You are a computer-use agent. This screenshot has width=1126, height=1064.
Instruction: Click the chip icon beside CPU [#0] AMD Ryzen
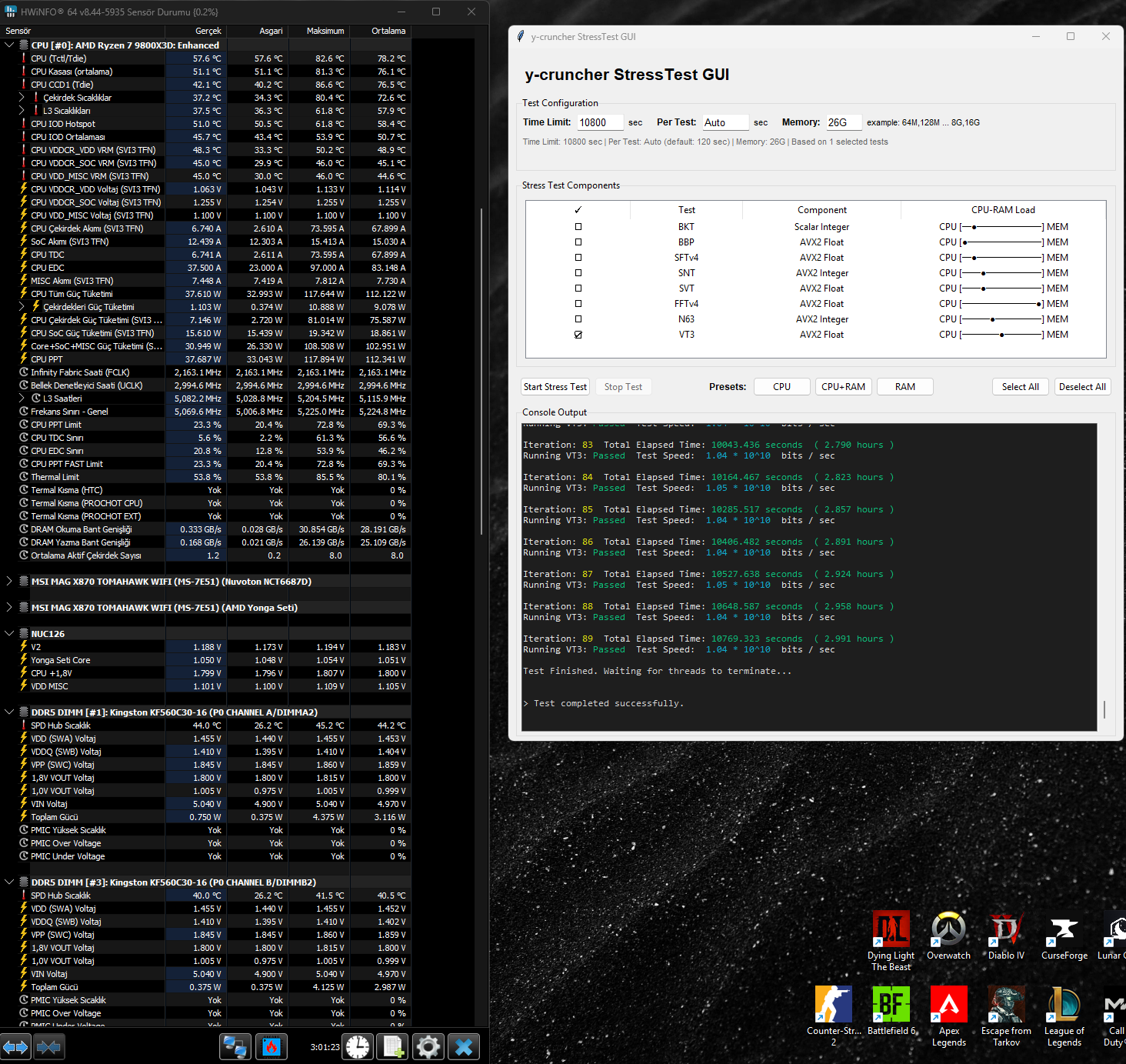[24, 45]
